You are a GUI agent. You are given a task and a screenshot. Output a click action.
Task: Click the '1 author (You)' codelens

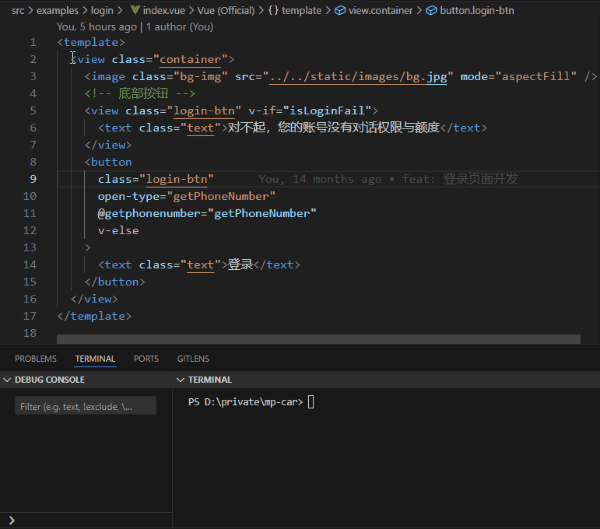[x=180, y=27]
